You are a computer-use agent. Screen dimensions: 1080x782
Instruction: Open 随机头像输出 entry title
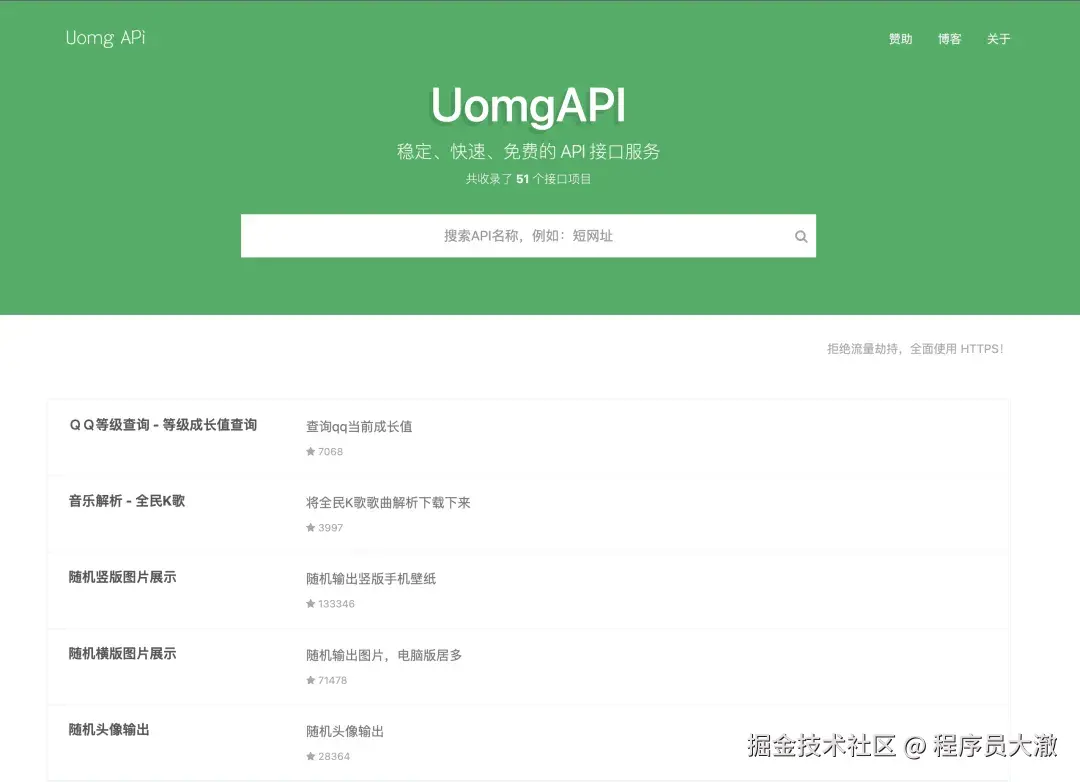109,730
